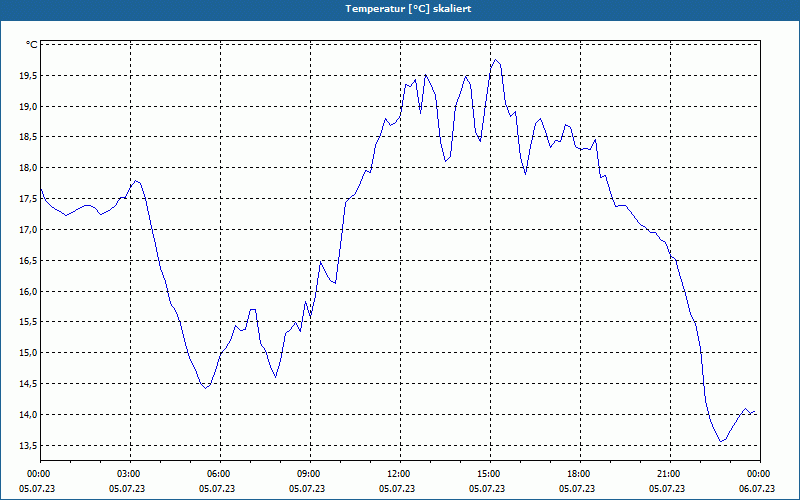Click the '06.07.23' date label
The image size is (800, 500).
pyautogui.click(x=757, y=489)
